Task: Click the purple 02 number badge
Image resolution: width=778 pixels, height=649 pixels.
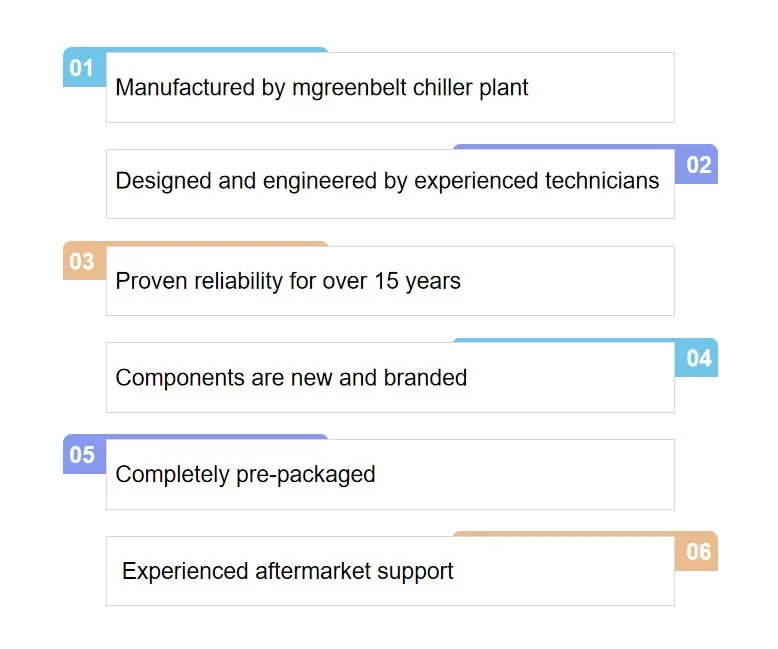Action: coord(696,165)
